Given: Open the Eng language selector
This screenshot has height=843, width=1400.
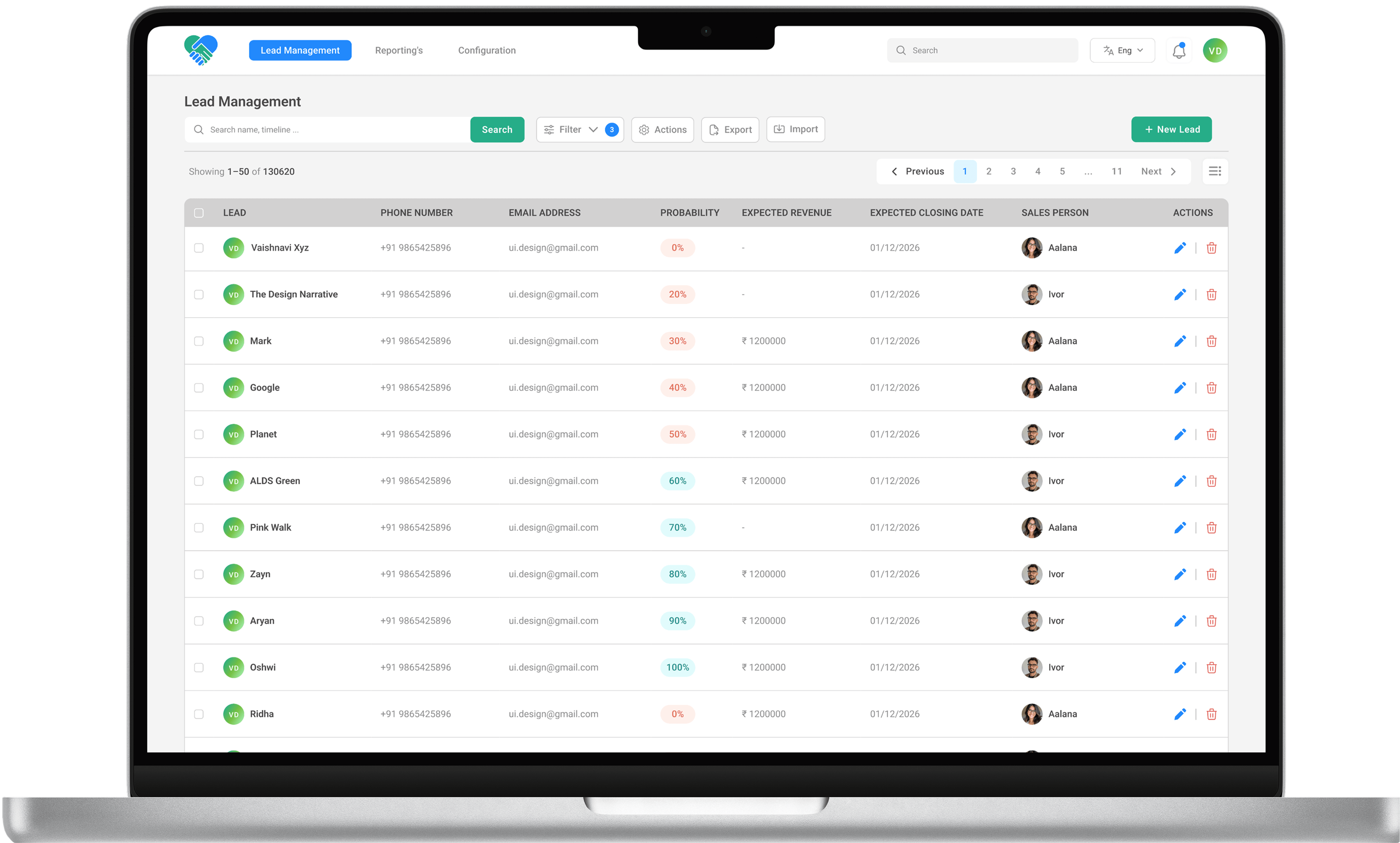Looking at the screenshot, I should click(x=1122, y=51).
